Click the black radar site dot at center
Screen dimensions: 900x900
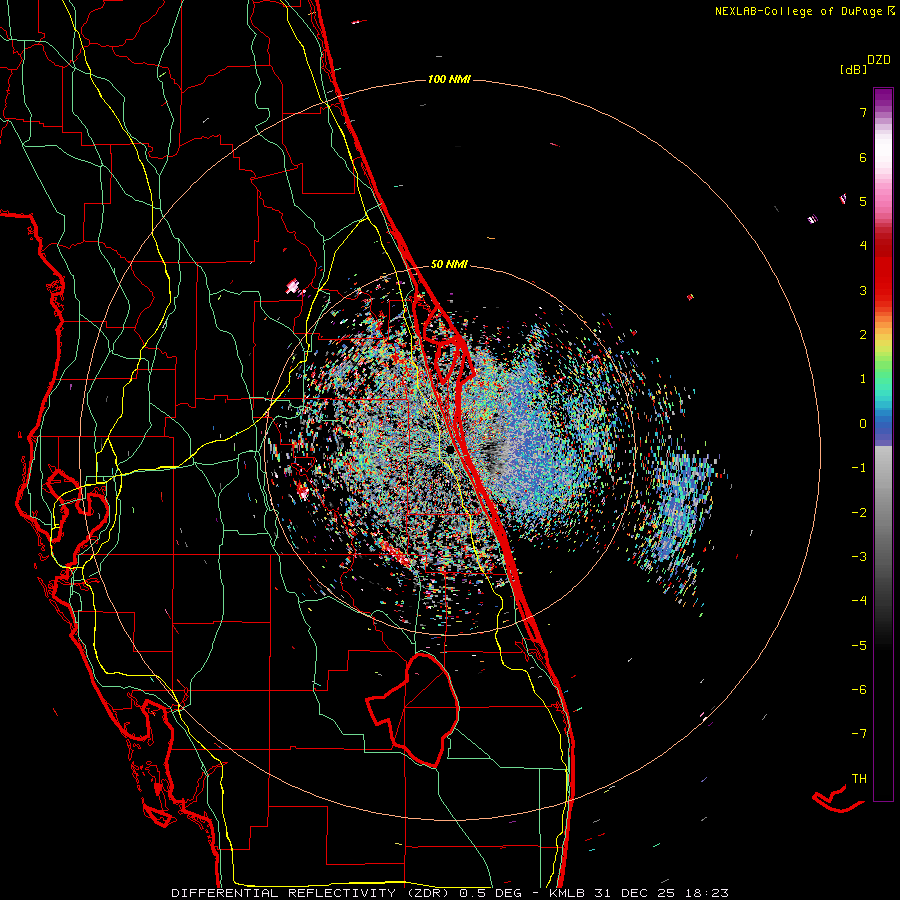pos(451,451)
